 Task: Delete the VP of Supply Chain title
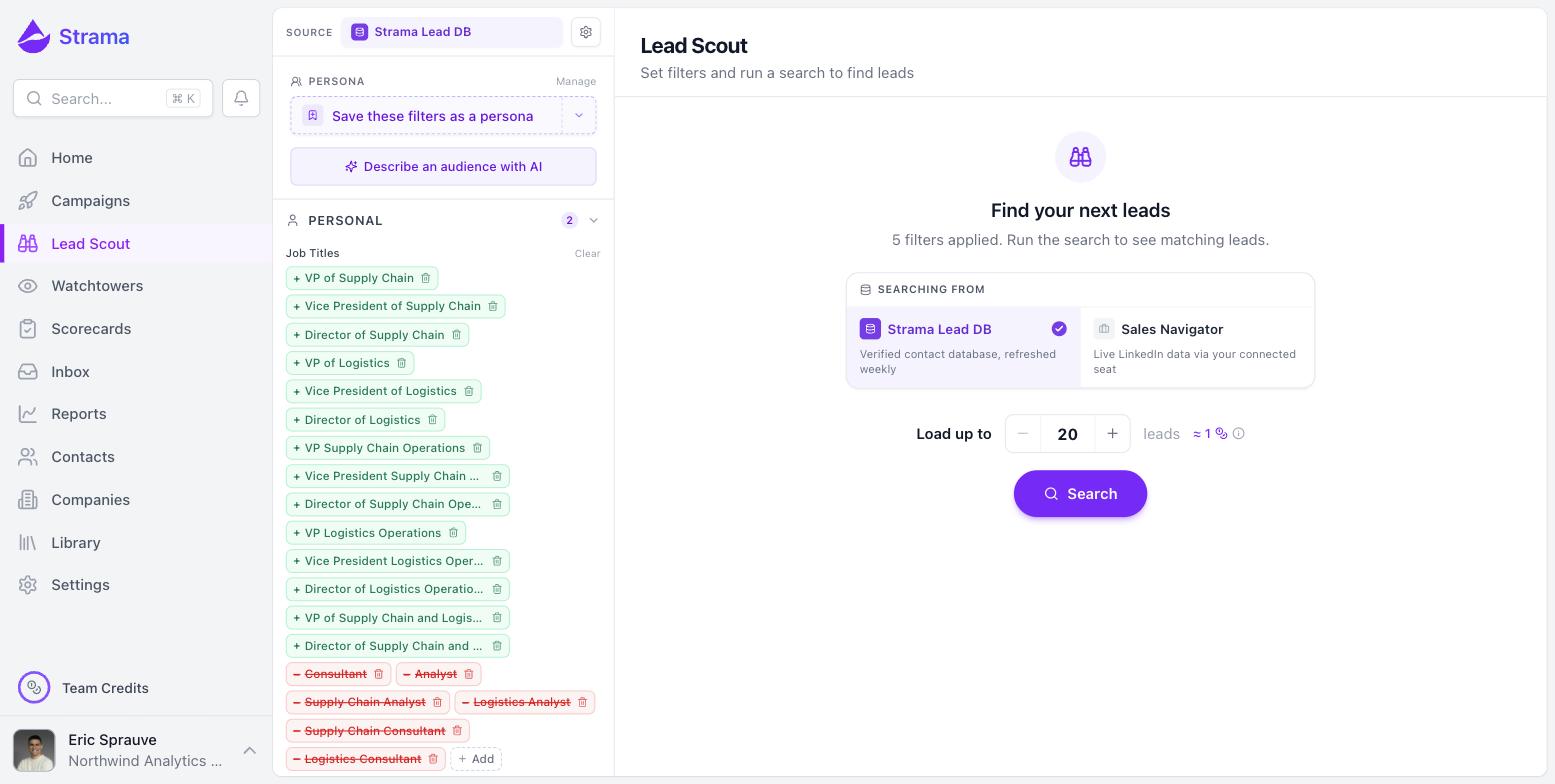pos(425,278)
